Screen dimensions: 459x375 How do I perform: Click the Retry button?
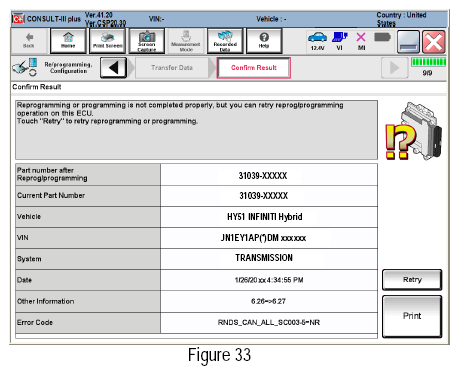412,280
